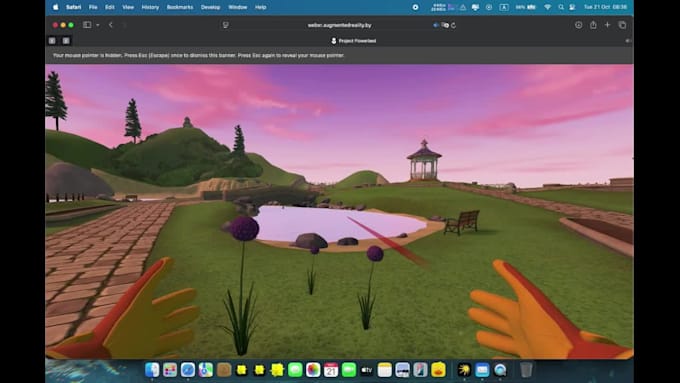This screenshot has height=383, width=680.
Task: Click the gazebo on the hill
Action: 424,160
